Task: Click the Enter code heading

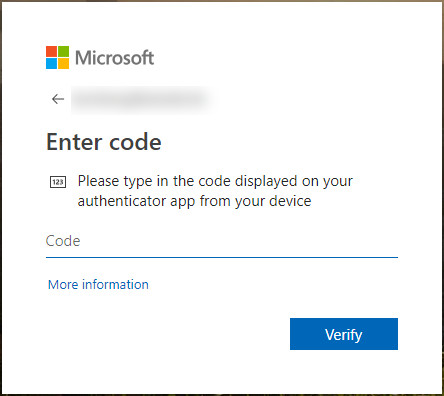Action: coord(104,142)
